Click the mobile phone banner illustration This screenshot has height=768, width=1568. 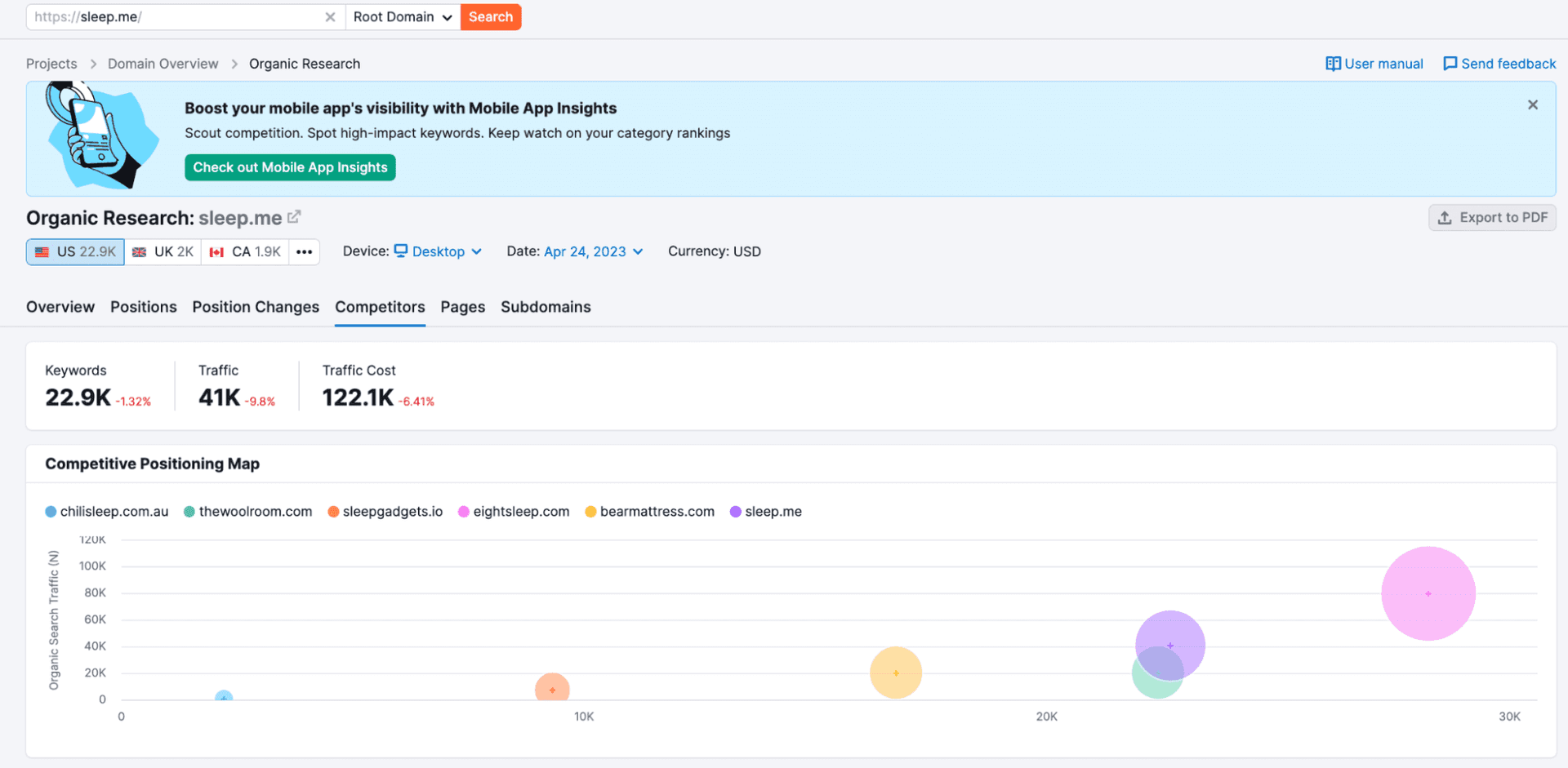[x=101, y=135]
